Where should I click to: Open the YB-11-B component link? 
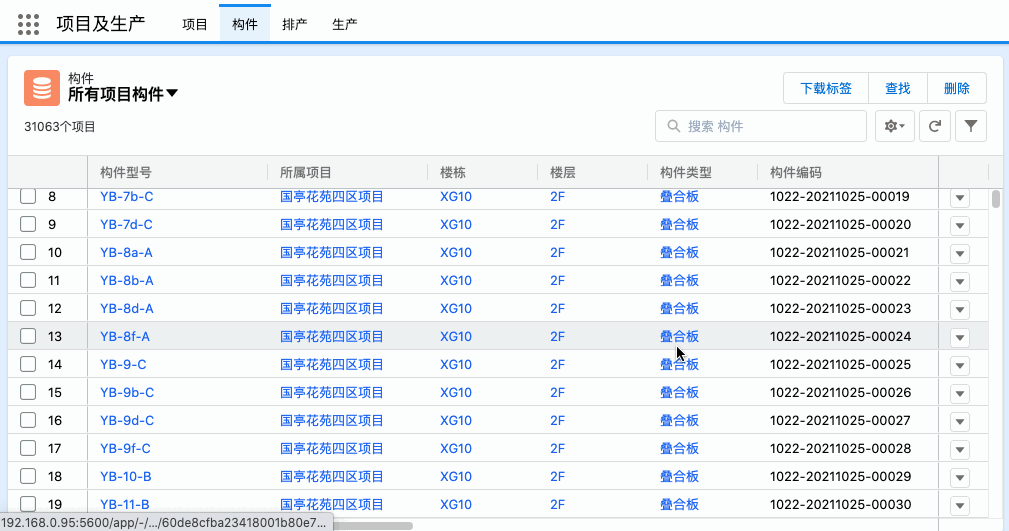click(x=125, y=504)
